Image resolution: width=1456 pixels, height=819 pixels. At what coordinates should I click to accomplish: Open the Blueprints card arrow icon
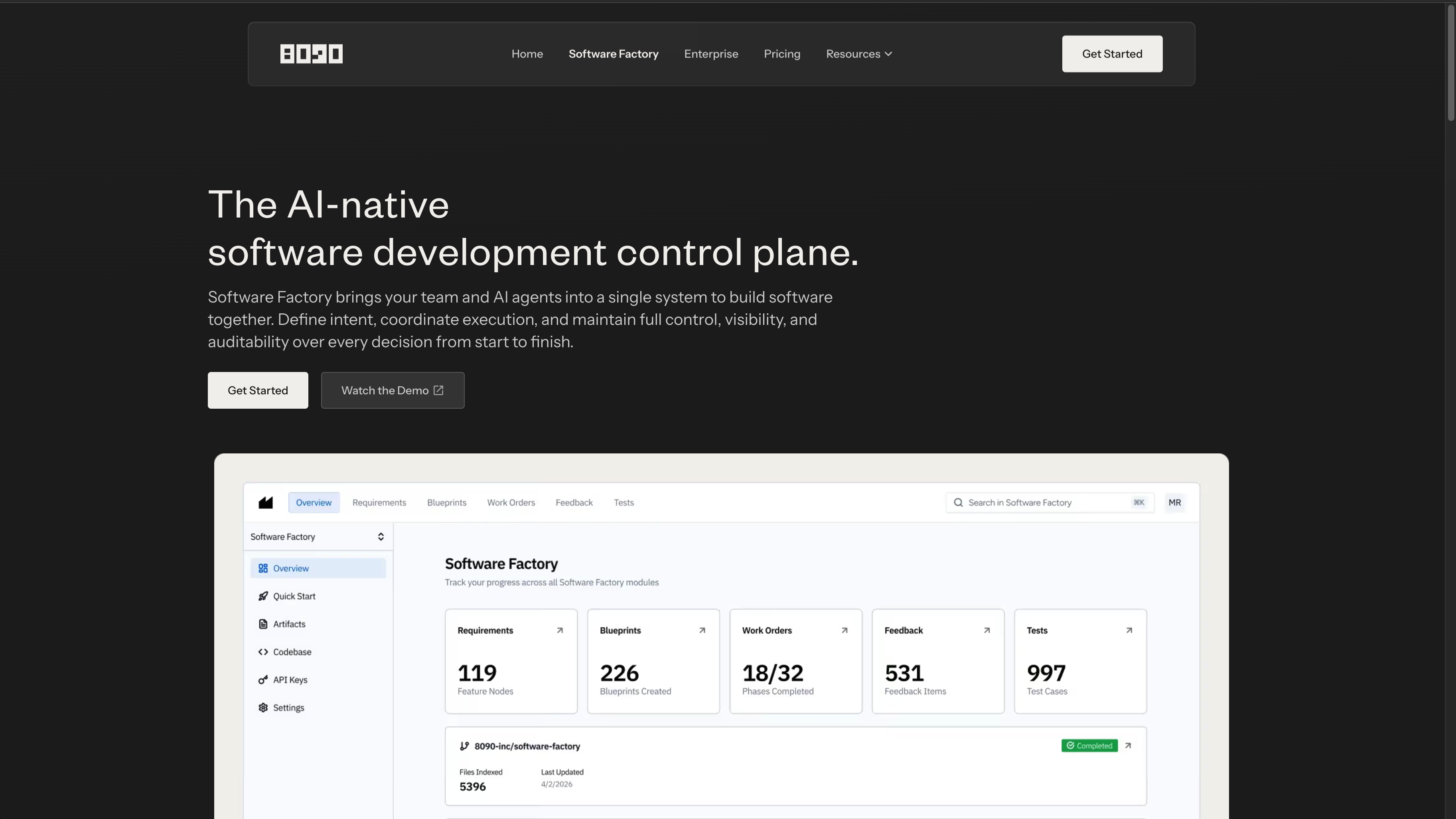click(702, 630)
